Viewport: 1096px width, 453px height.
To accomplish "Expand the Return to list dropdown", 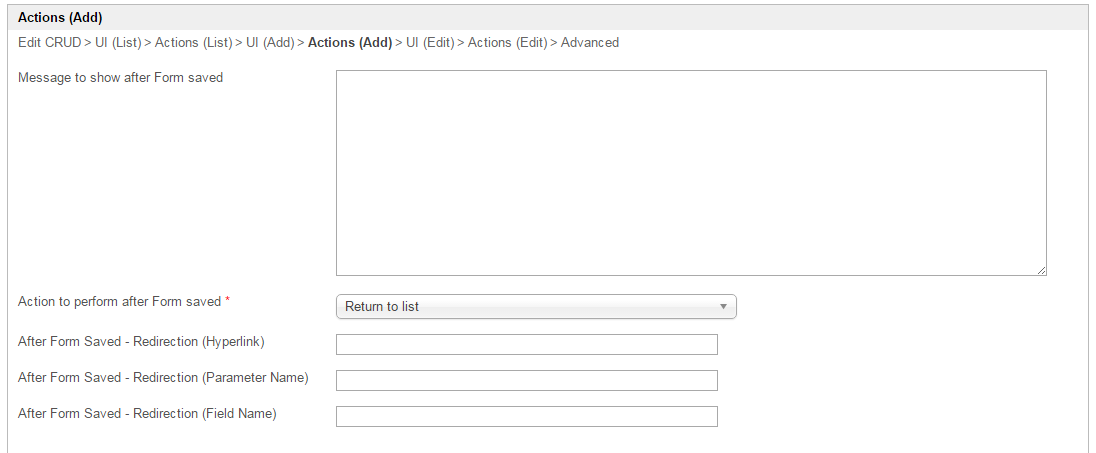I will 536,307.
